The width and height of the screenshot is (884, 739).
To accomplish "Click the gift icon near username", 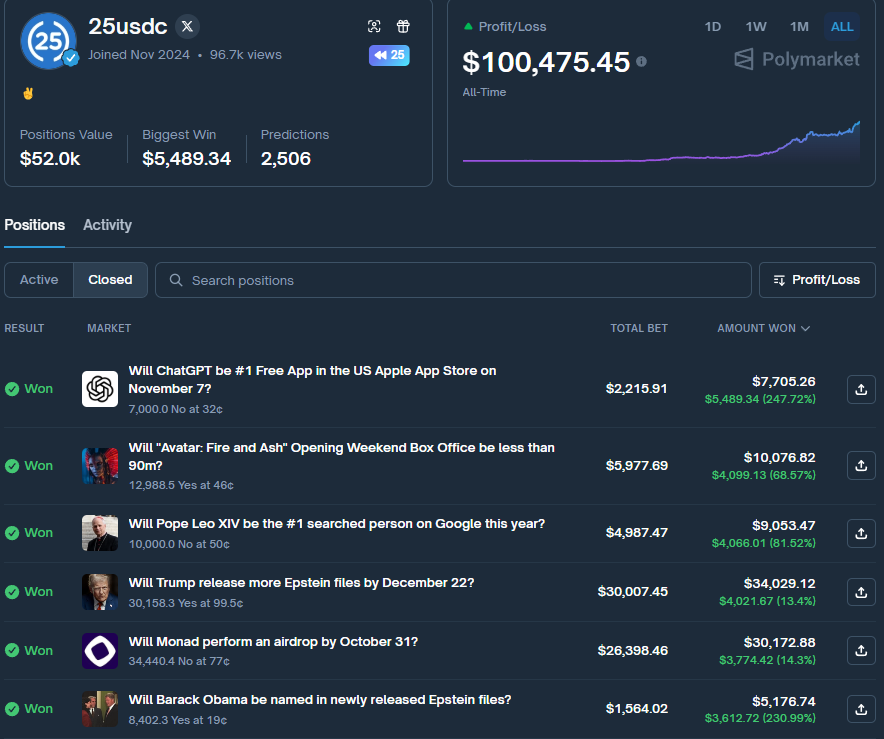I will (x=403, y=26).
